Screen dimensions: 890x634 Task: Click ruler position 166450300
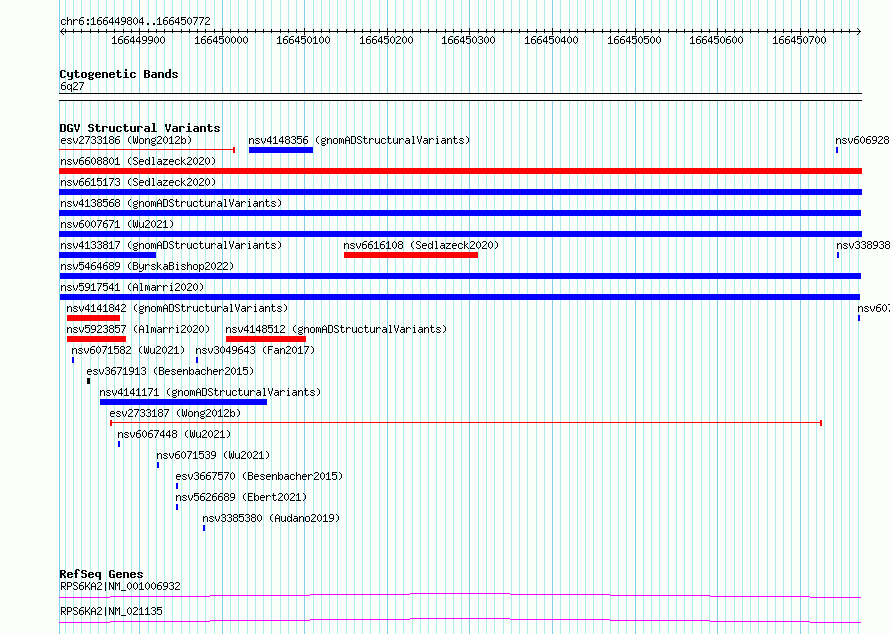pos(468,40)
